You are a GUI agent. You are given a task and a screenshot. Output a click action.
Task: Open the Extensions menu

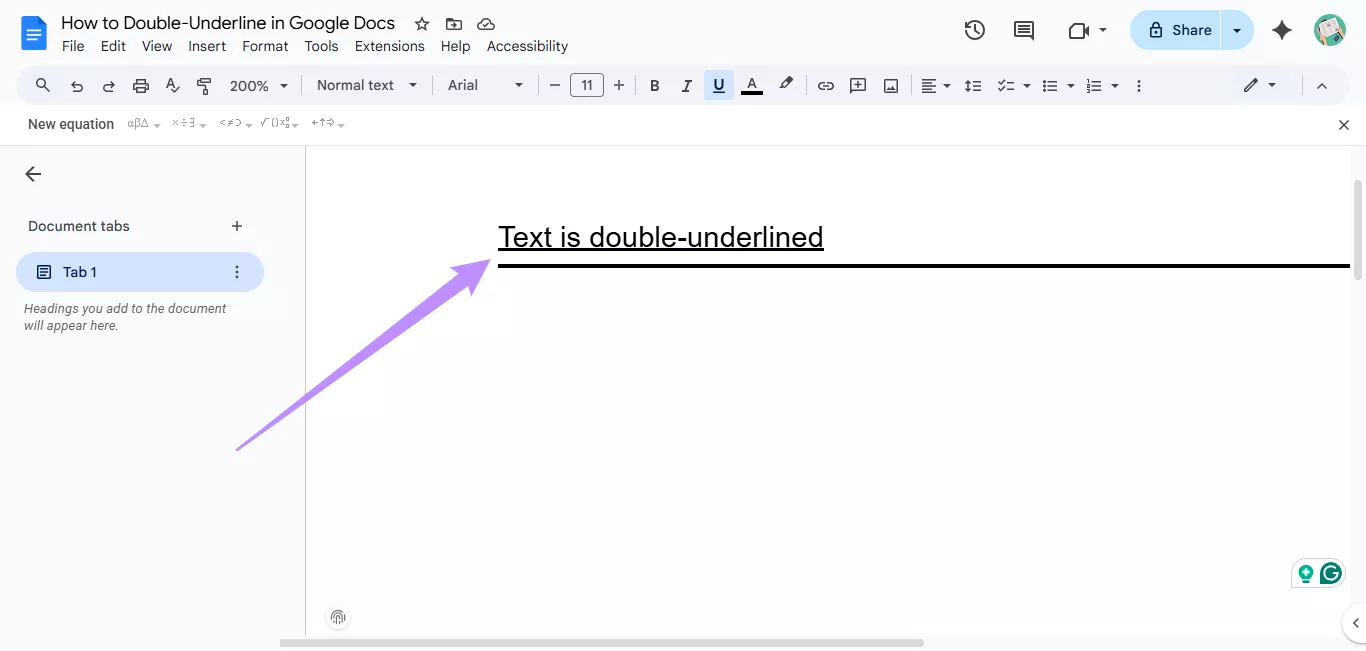(x=389, y=46)
